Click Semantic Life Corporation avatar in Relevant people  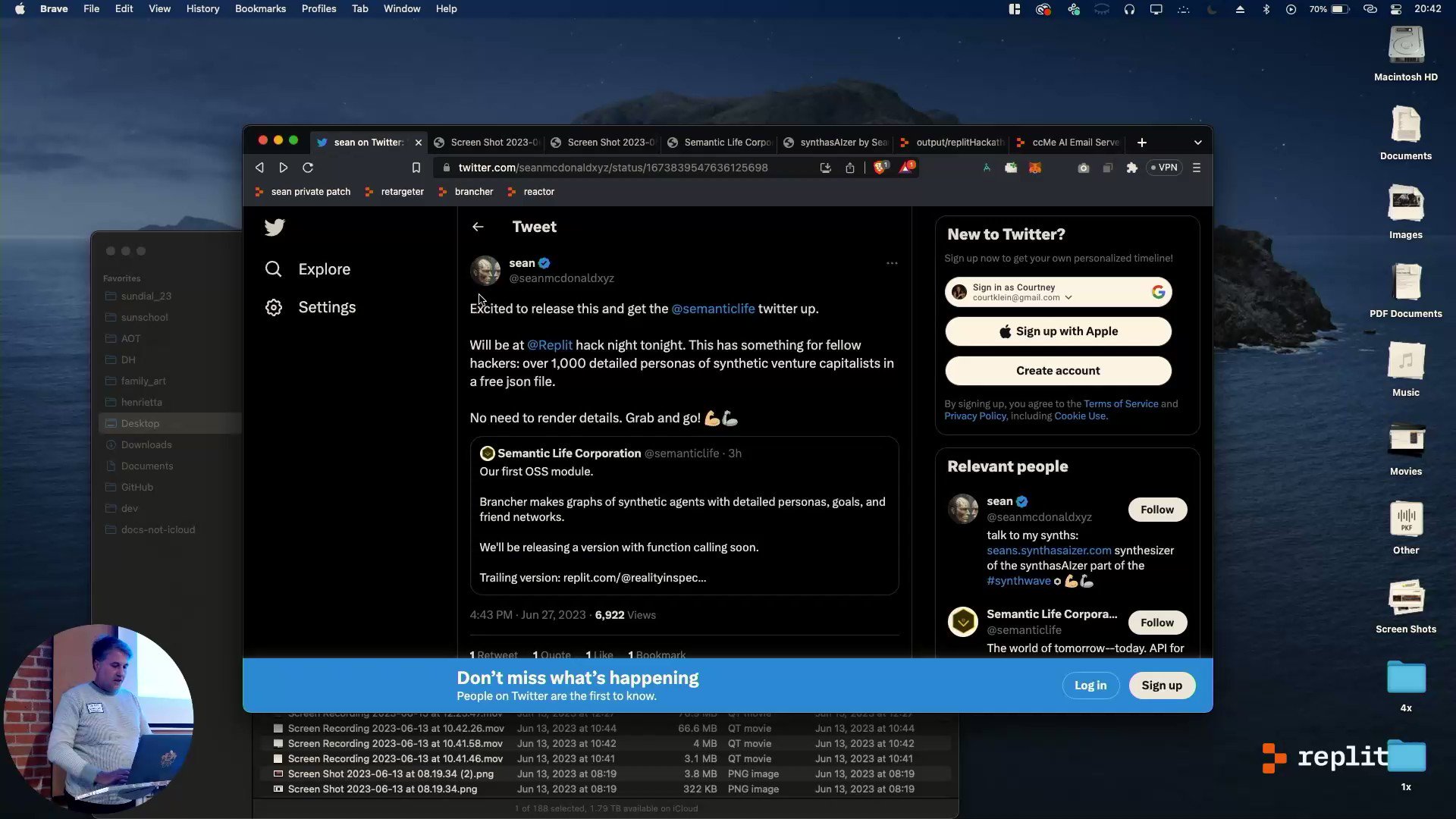tap(963, 622)
